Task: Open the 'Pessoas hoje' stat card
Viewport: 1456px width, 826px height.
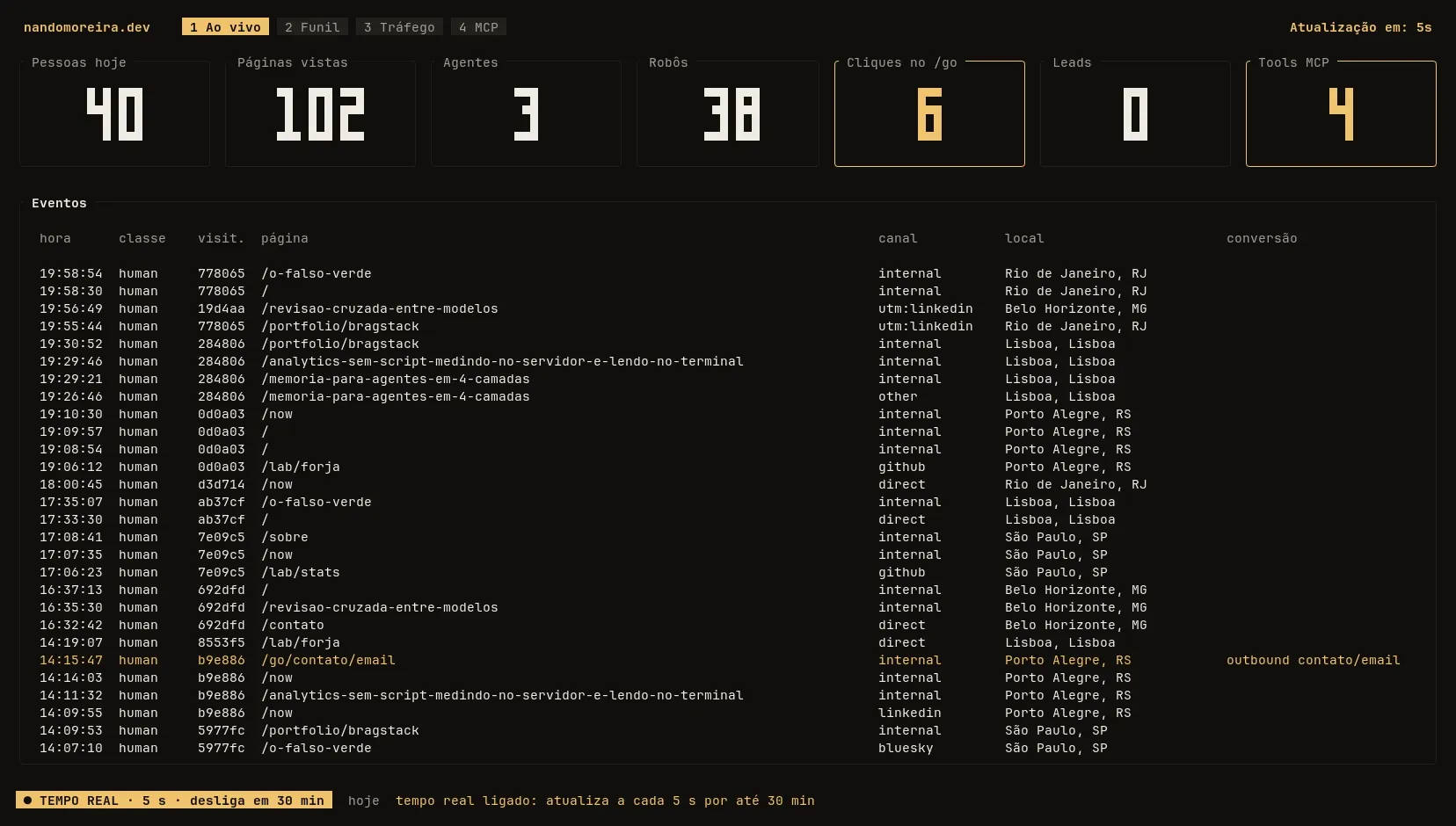Action: coord(114,113)
